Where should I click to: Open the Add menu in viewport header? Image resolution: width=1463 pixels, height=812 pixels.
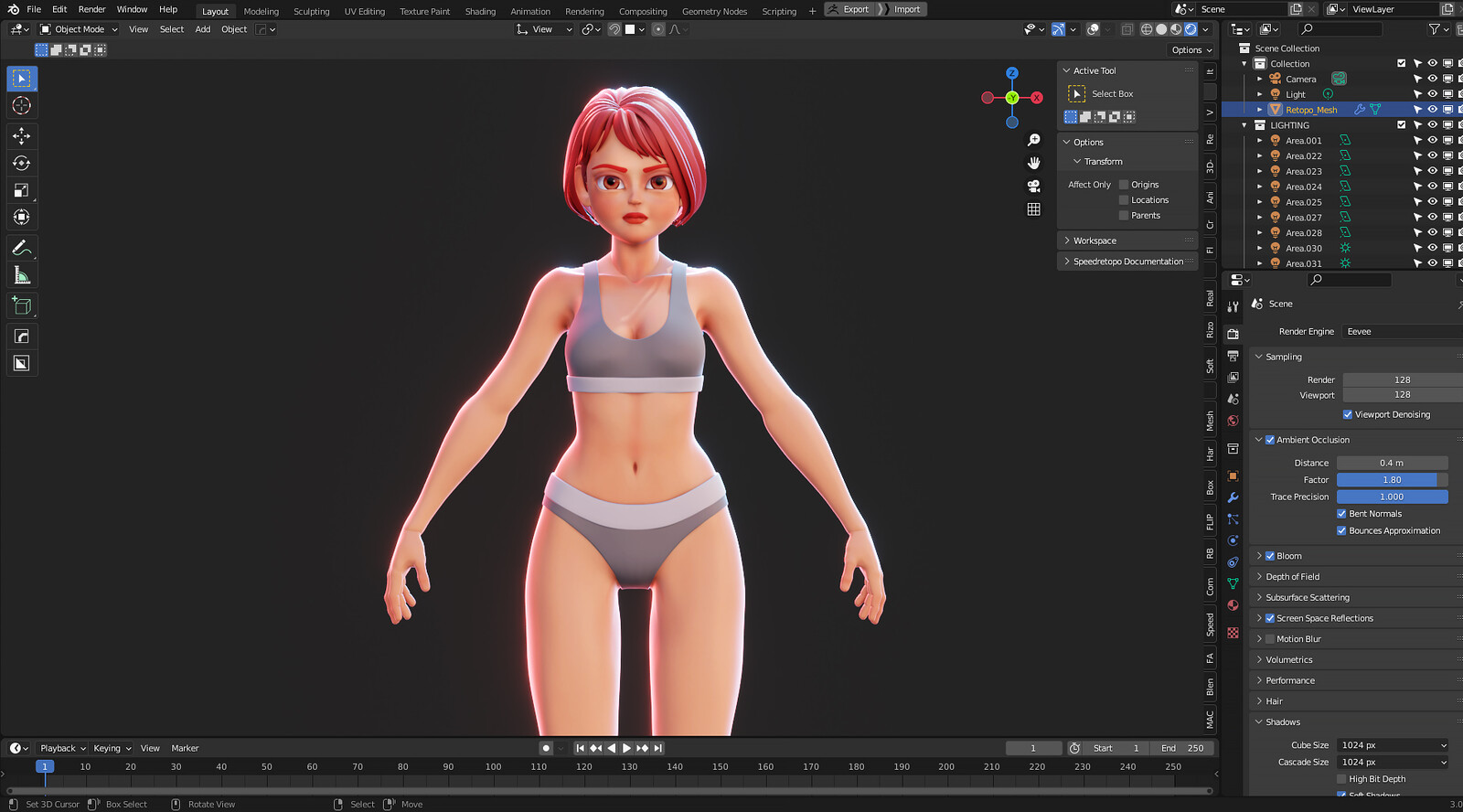(202, 29)
